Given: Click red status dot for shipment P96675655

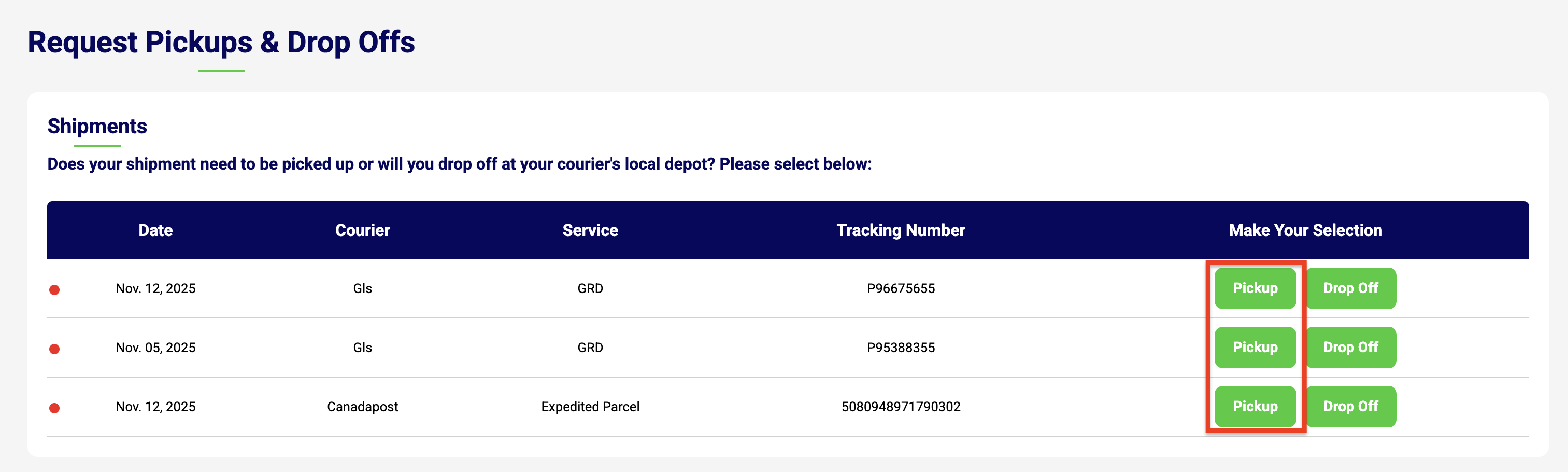Looking at the screenshot, I should [55, 290].
